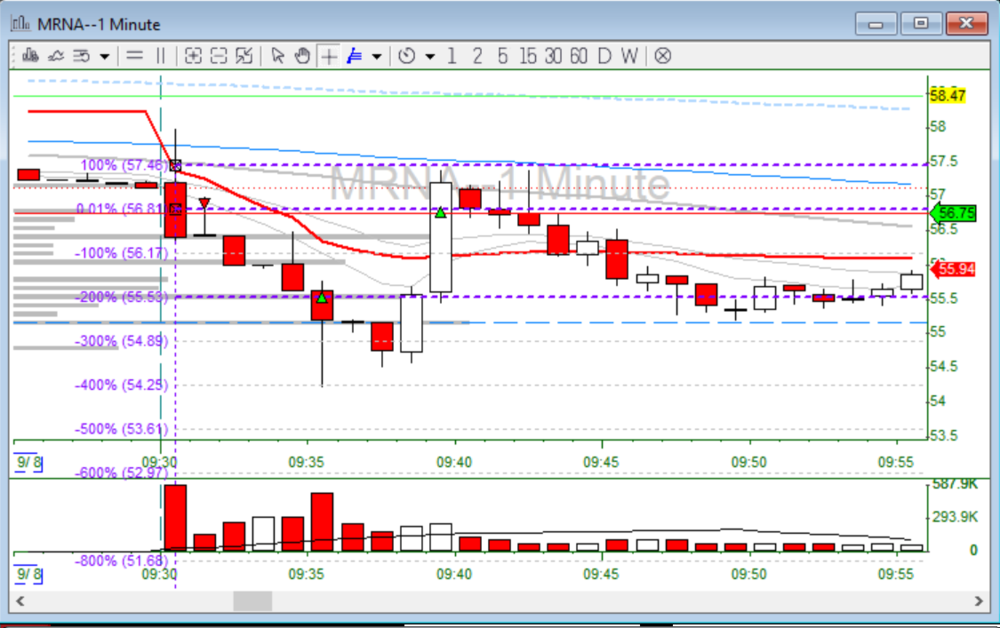Click the right scroll arrow on scrollbar
Image resolution: width=1000 pixels, height=628 pixels.
[x=979, y=601]
